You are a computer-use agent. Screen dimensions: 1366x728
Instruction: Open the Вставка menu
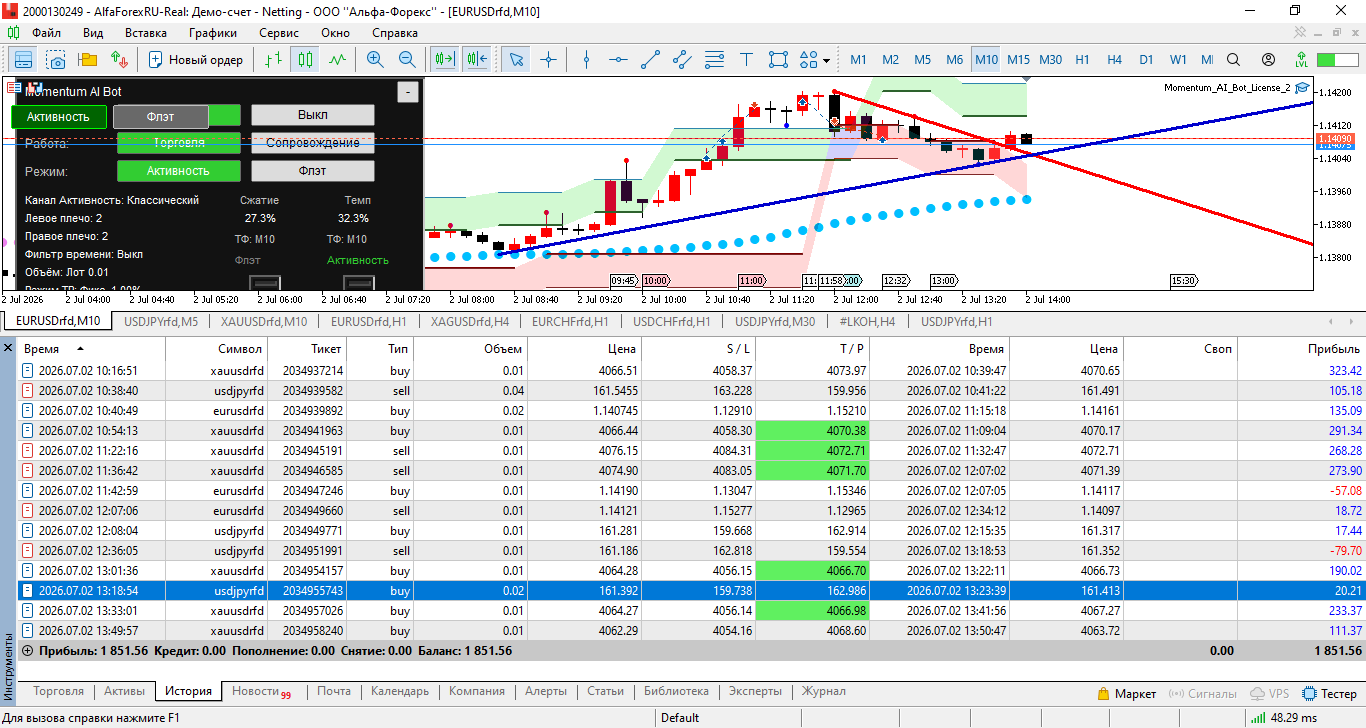(x=146, y=33)
